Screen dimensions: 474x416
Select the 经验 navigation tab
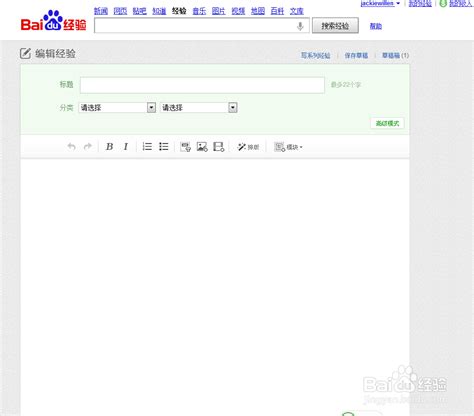click(x=179, y=11)
